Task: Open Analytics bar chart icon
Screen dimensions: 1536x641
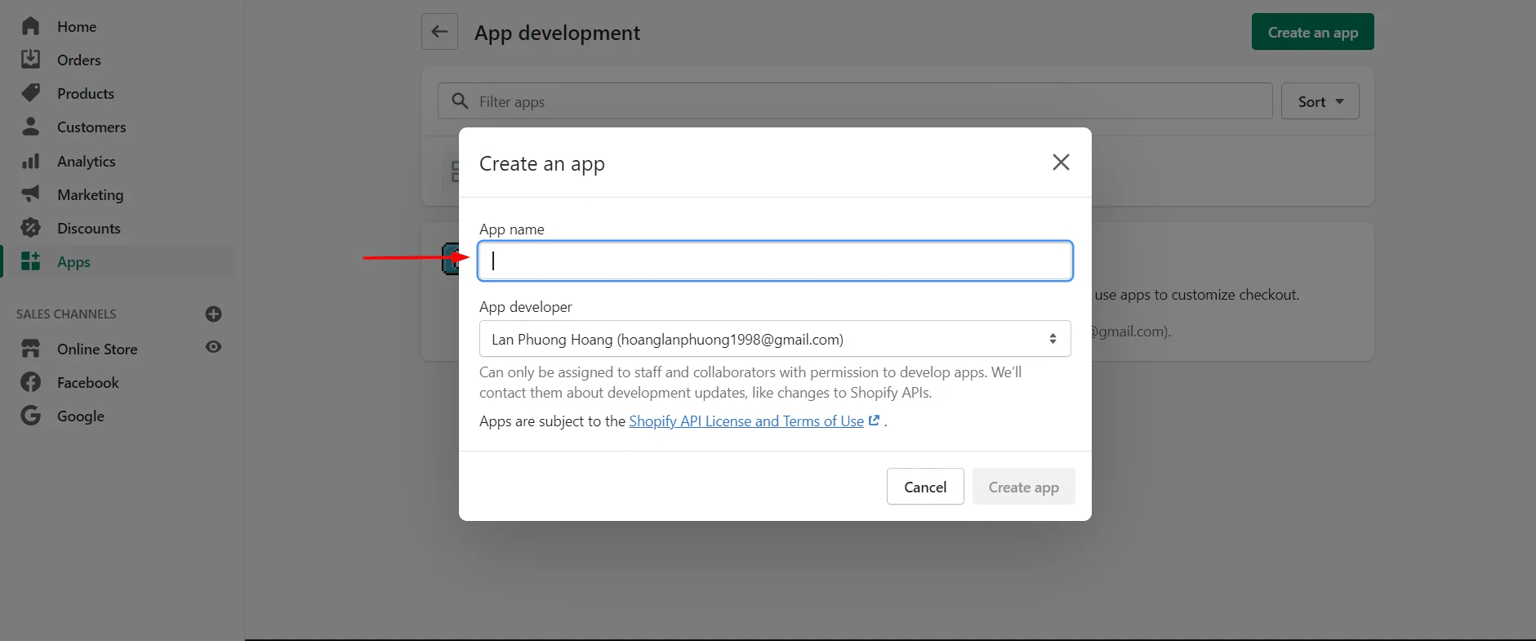Action: (31, 161)
